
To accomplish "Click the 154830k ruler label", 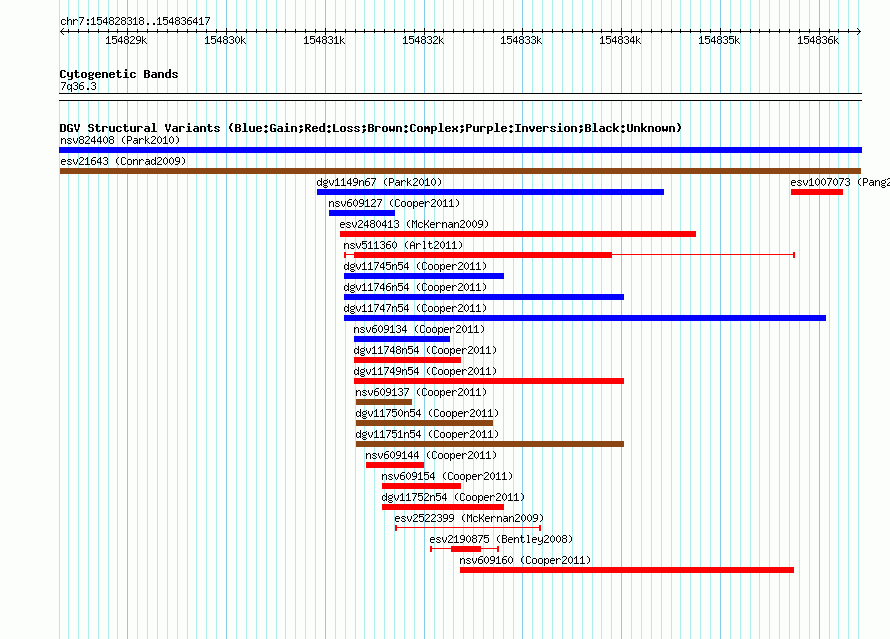I will [x=225, y=40].
